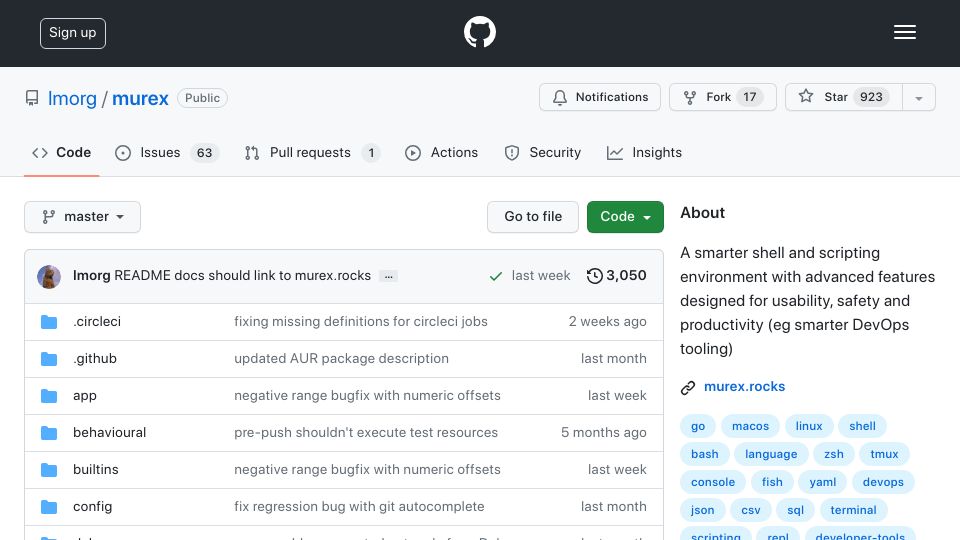Click lmorg's avatar in latest commit
The height and width of the screenshot is (540, 960).
pyautogui.click(x=49, y=277)
